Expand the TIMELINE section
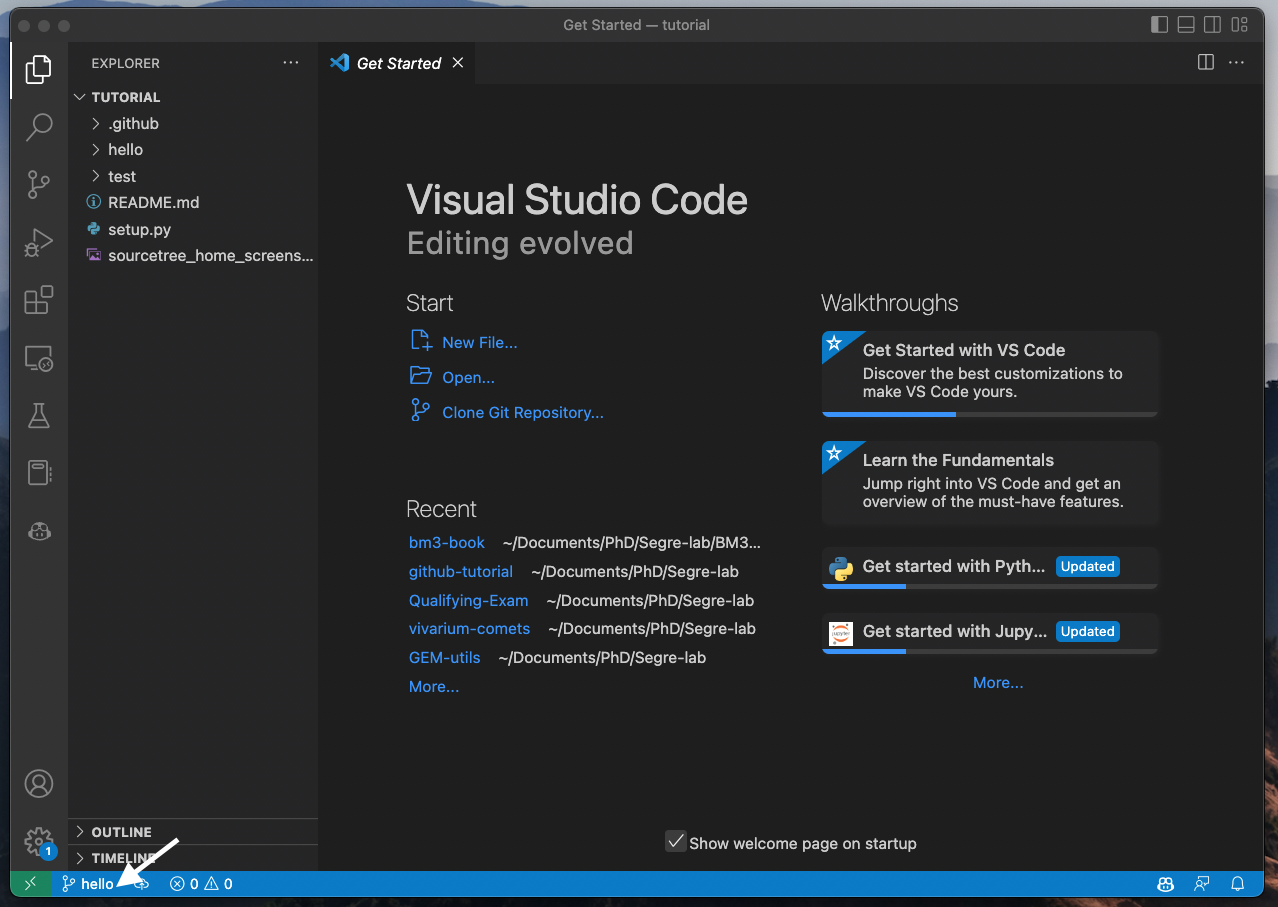Viewport: 1278px width, 907px height. click(193, 858)
